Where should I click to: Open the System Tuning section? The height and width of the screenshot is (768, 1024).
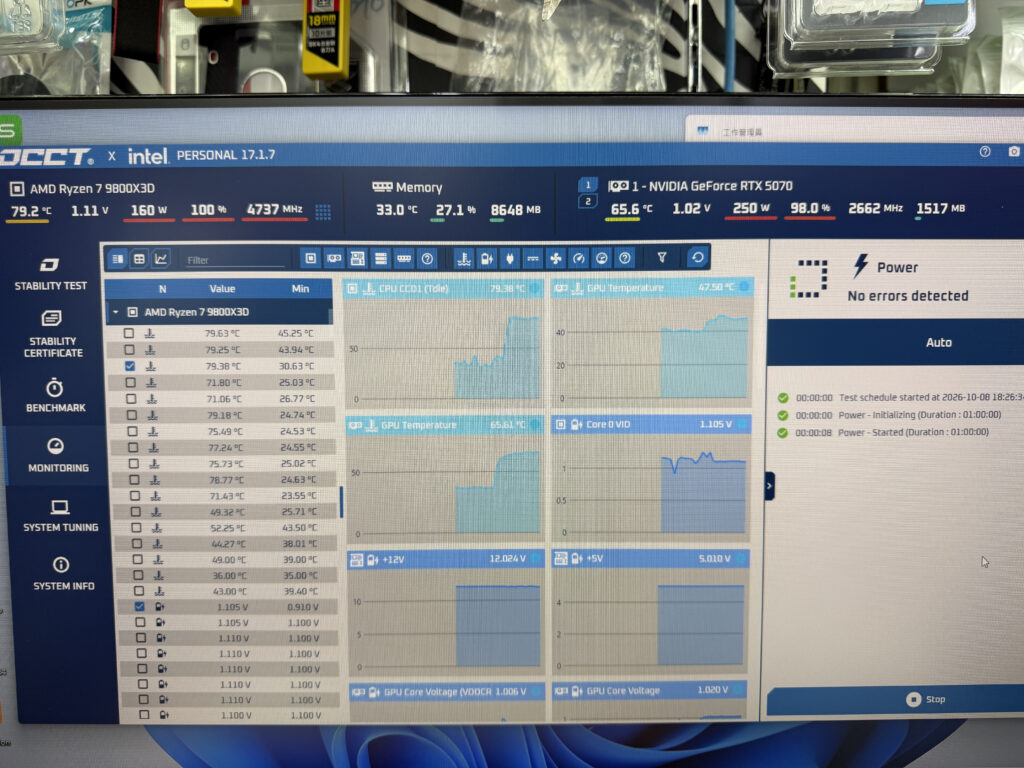[61, 516]
